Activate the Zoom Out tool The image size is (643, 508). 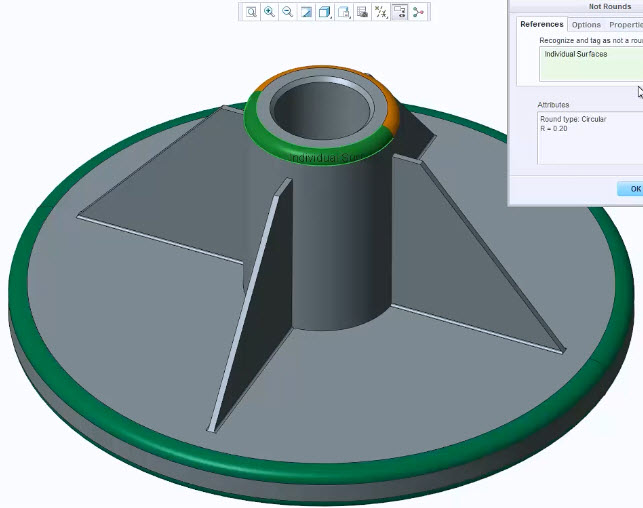click(x=288, y=12)
